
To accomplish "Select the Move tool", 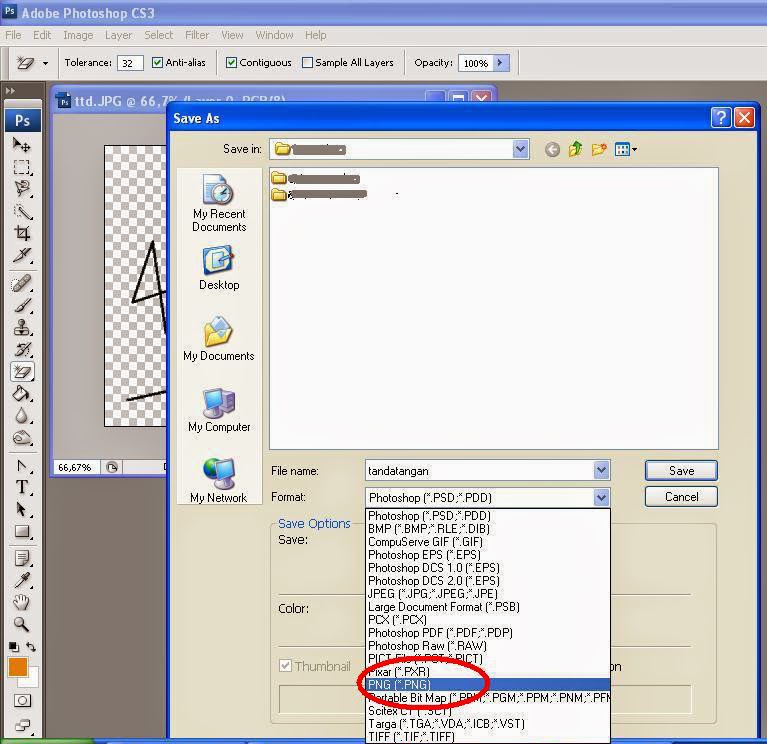I will pyautogui.click(x=22, y=145).
